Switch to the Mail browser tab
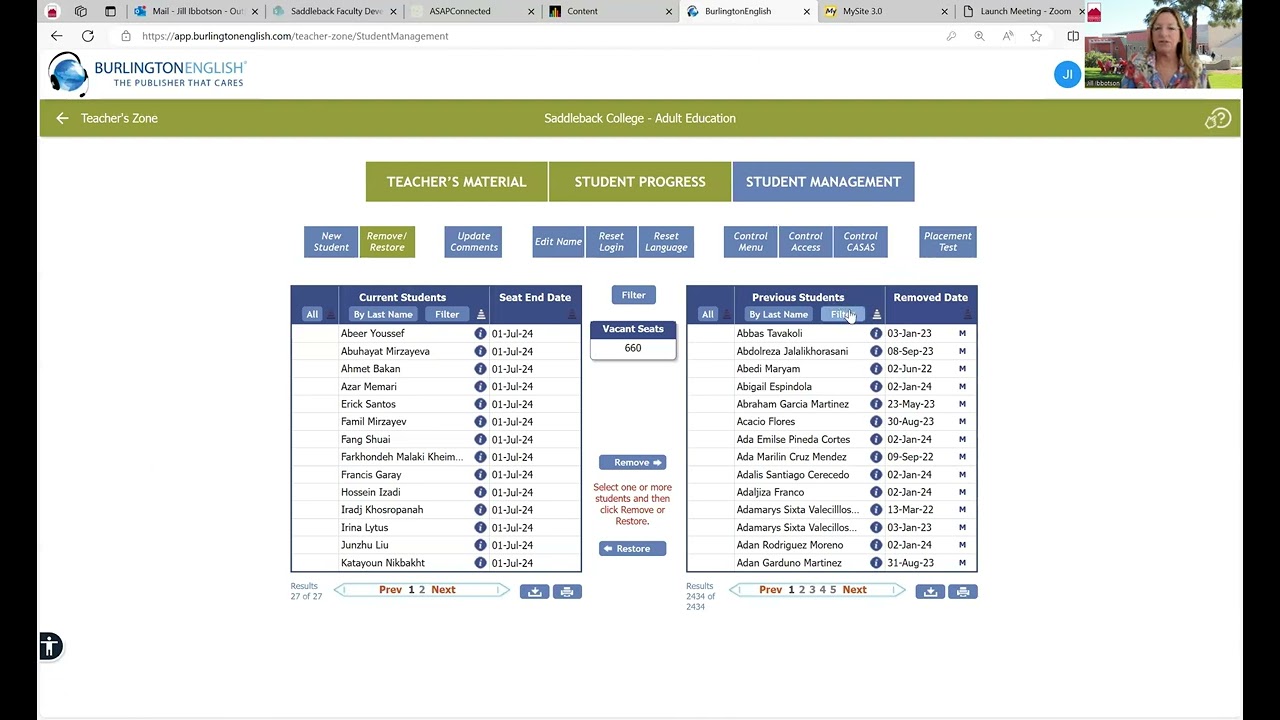The image size is (1280, 720). pyautogui.click(x=196, y=12)
